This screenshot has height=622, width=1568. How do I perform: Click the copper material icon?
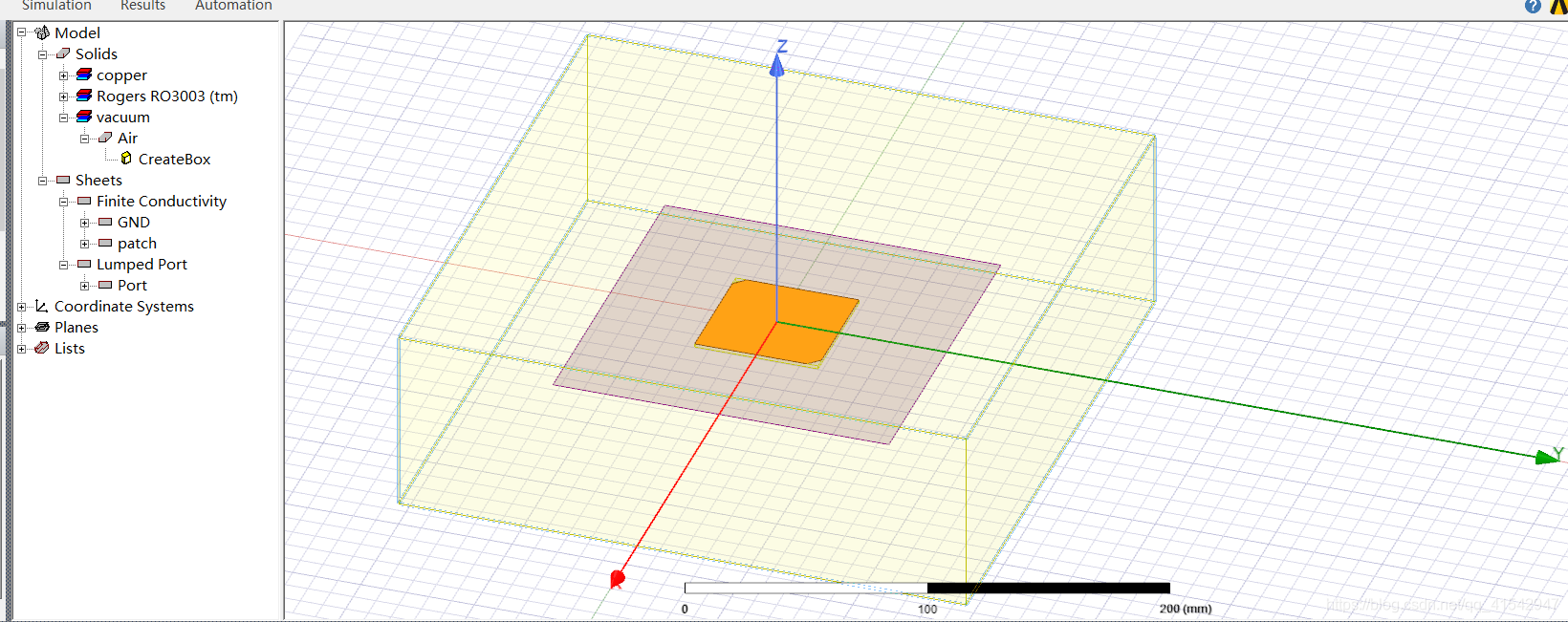[84, 75]
